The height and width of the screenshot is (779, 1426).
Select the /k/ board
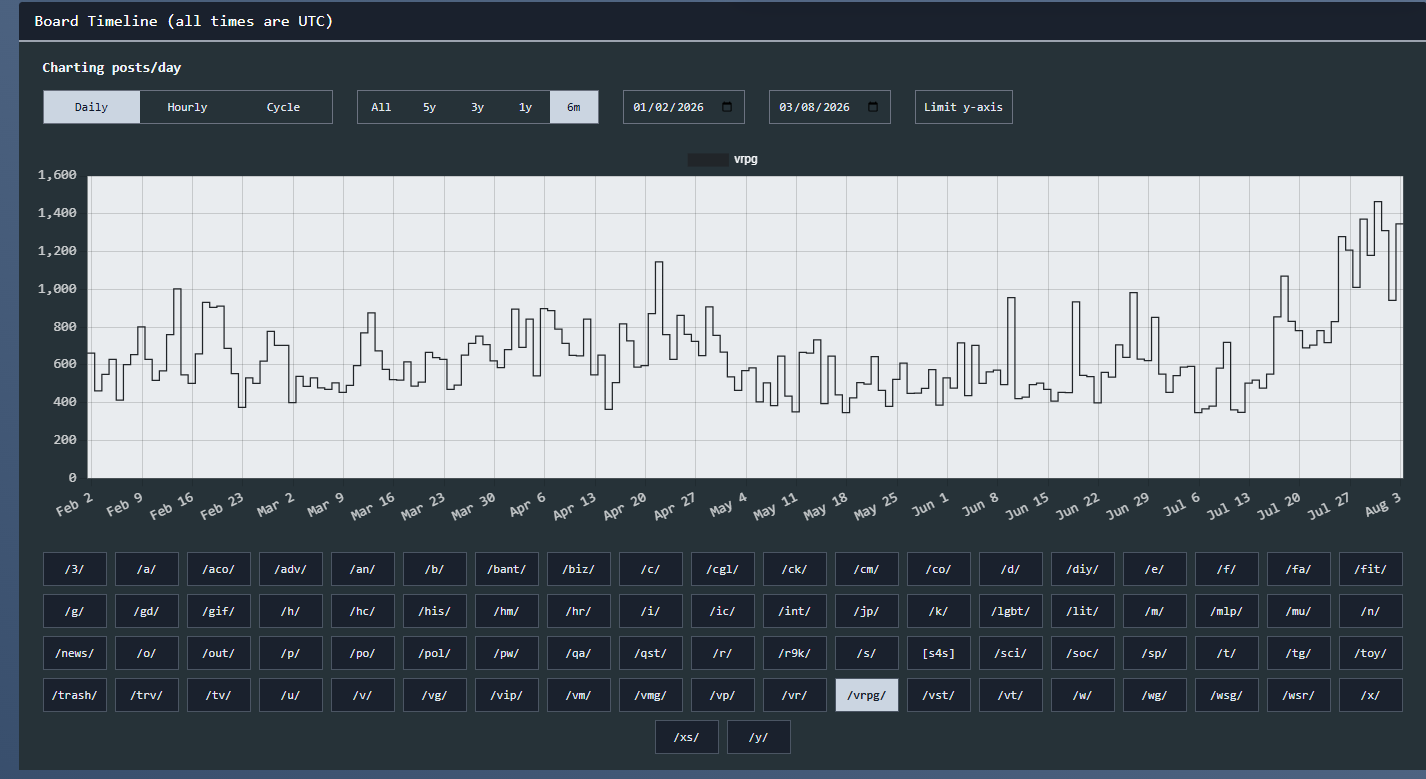tap(939, 611)
